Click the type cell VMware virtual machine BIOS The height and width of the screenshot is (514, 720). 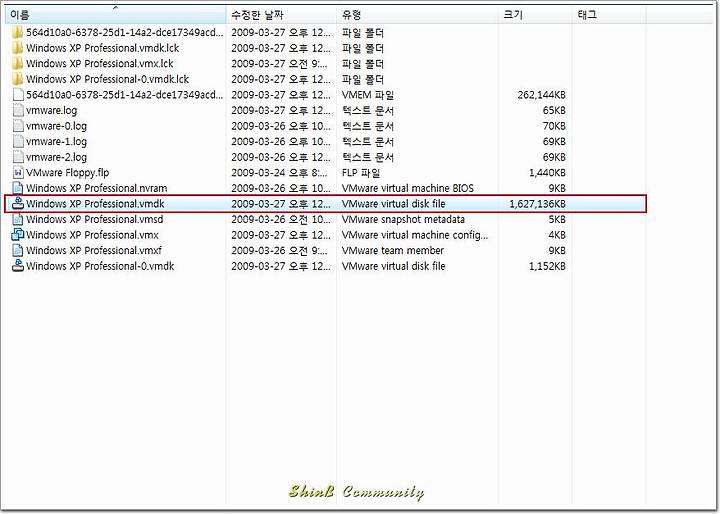pyautogui.click(x=408, y=188)
